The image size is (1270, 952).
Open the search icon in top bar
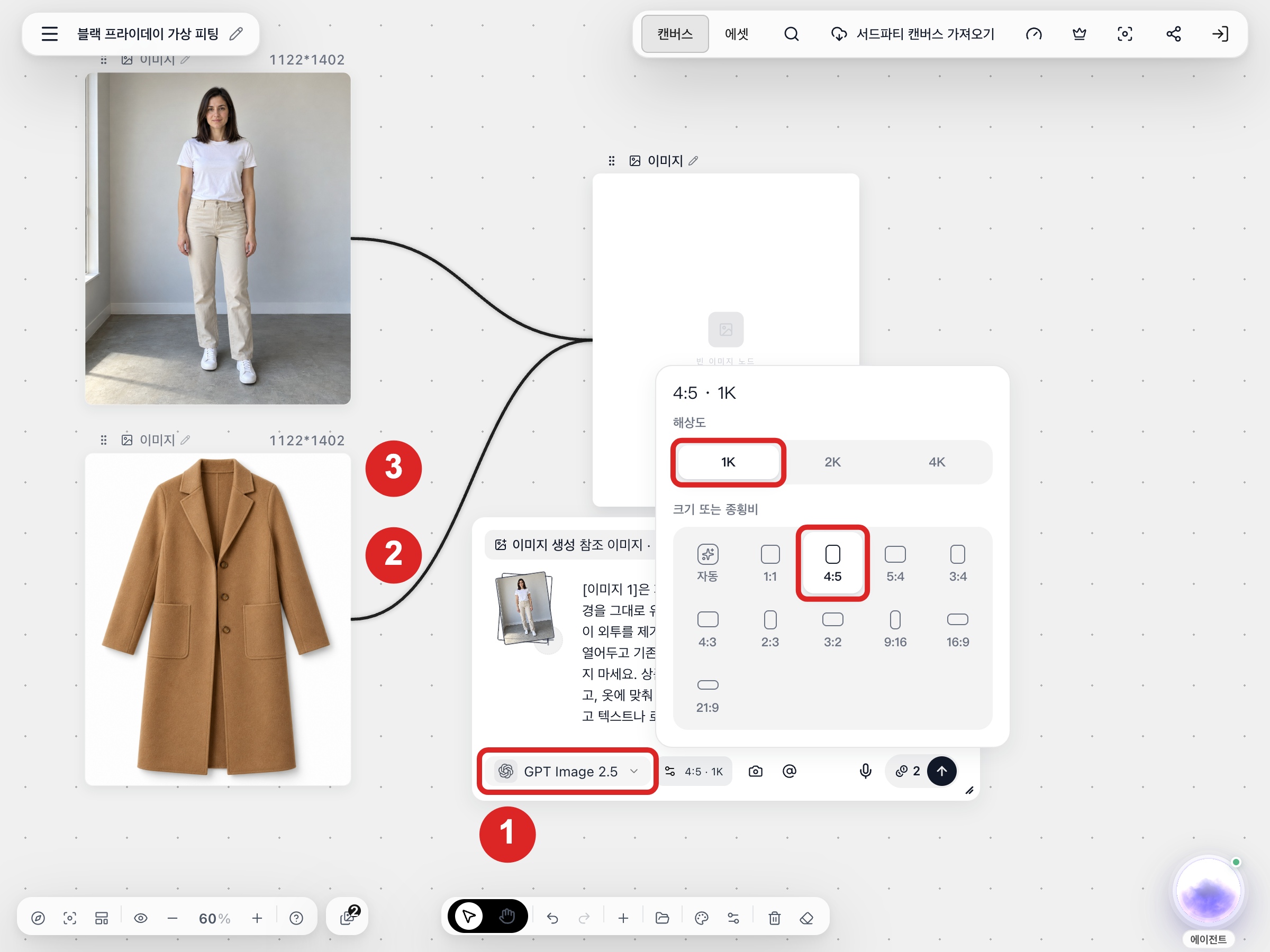pos(791,34)
